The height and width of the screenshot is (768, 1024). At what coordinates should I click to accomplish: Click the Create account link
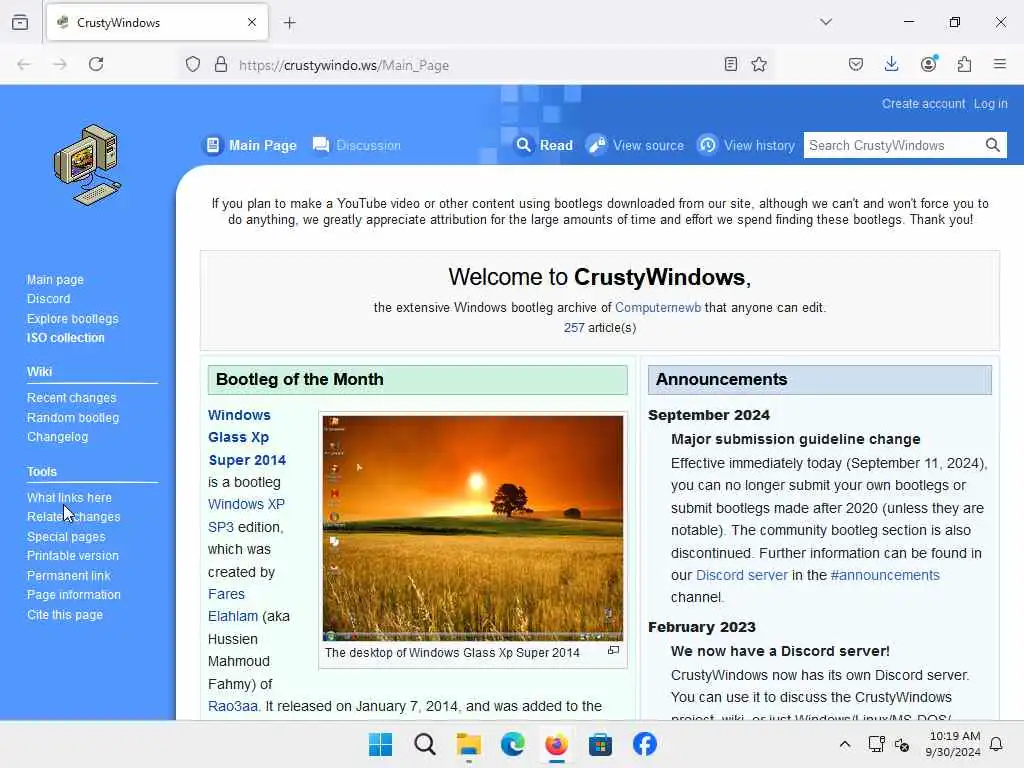[923, 104]
